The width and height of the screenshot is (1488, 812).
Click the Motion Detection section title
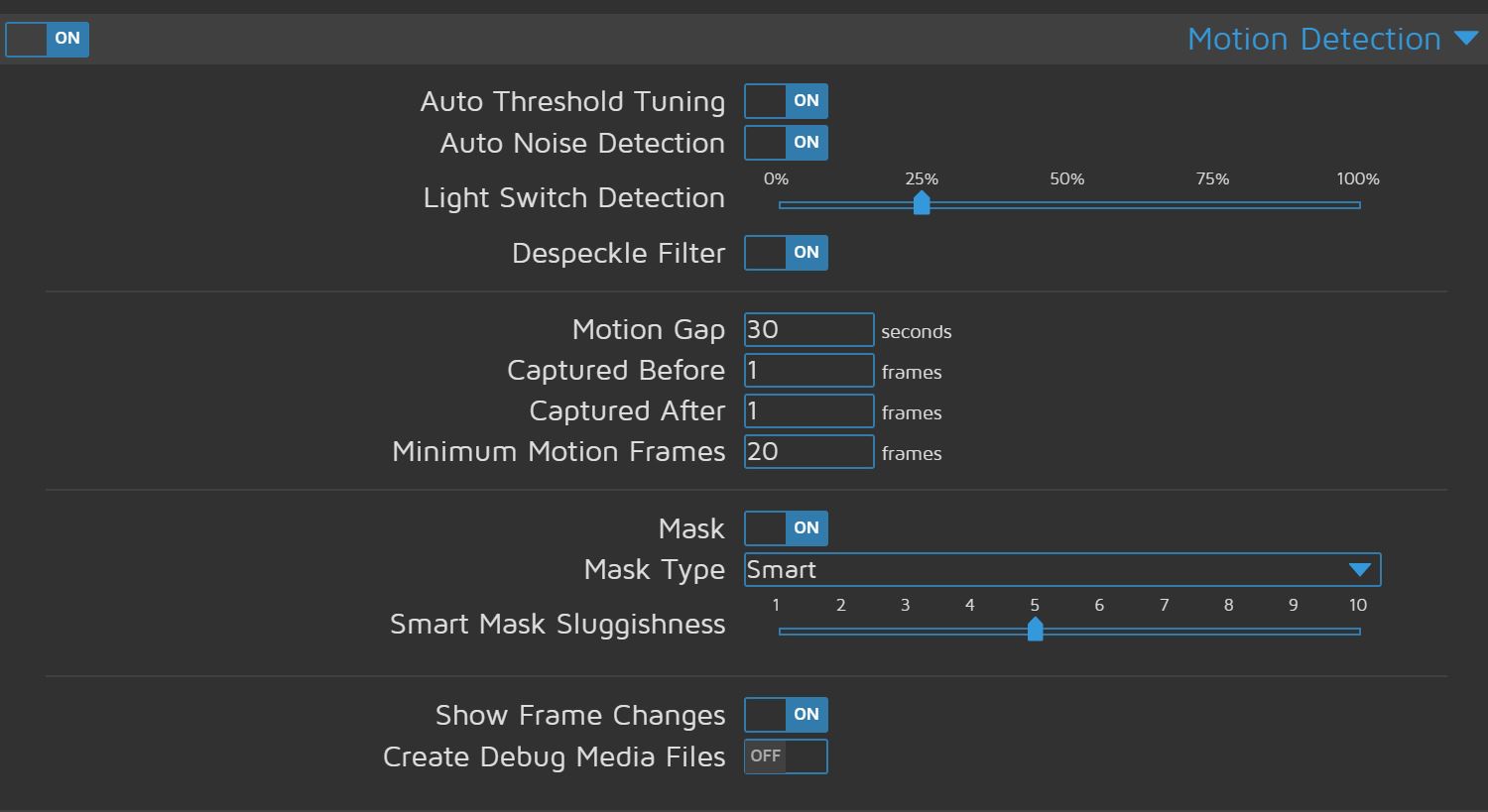(x=1314, y=39)
